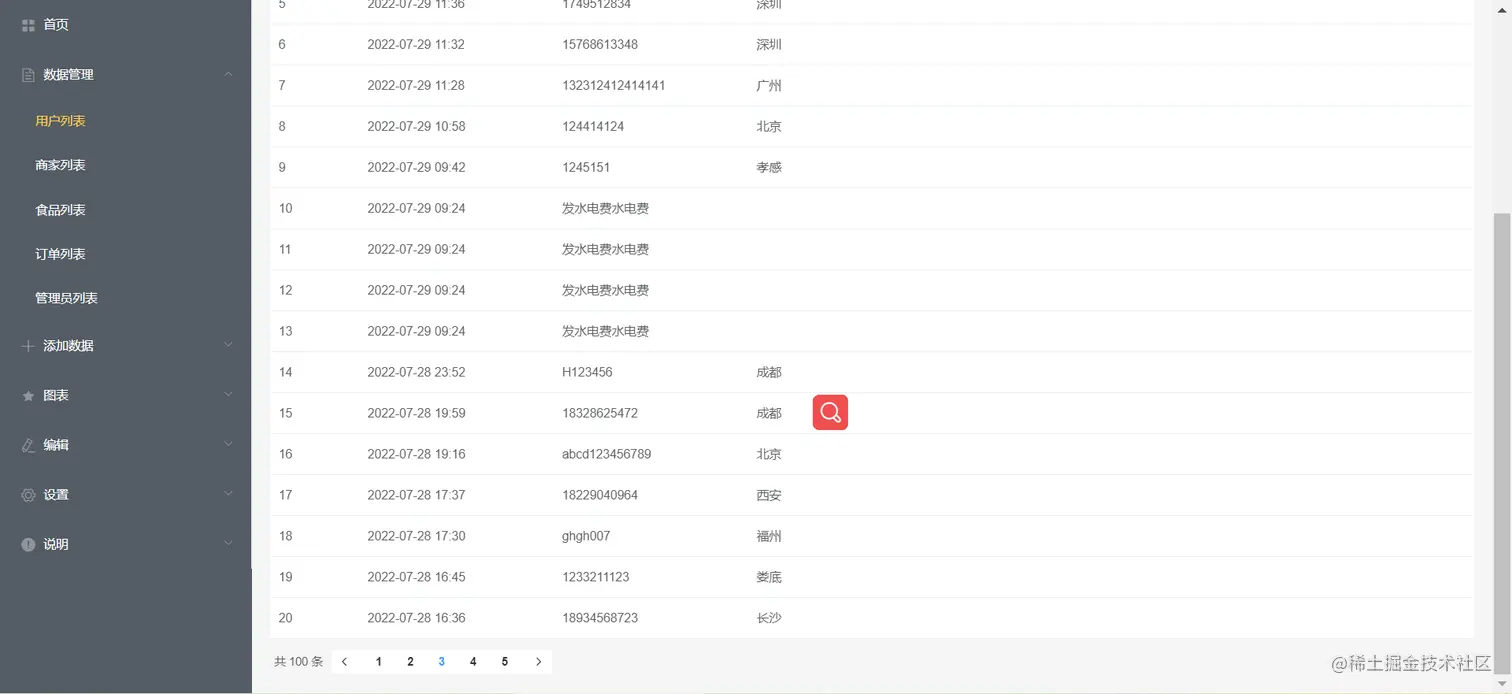
Task: Click city 福州 in row 18
Action: tap(769, 537)
